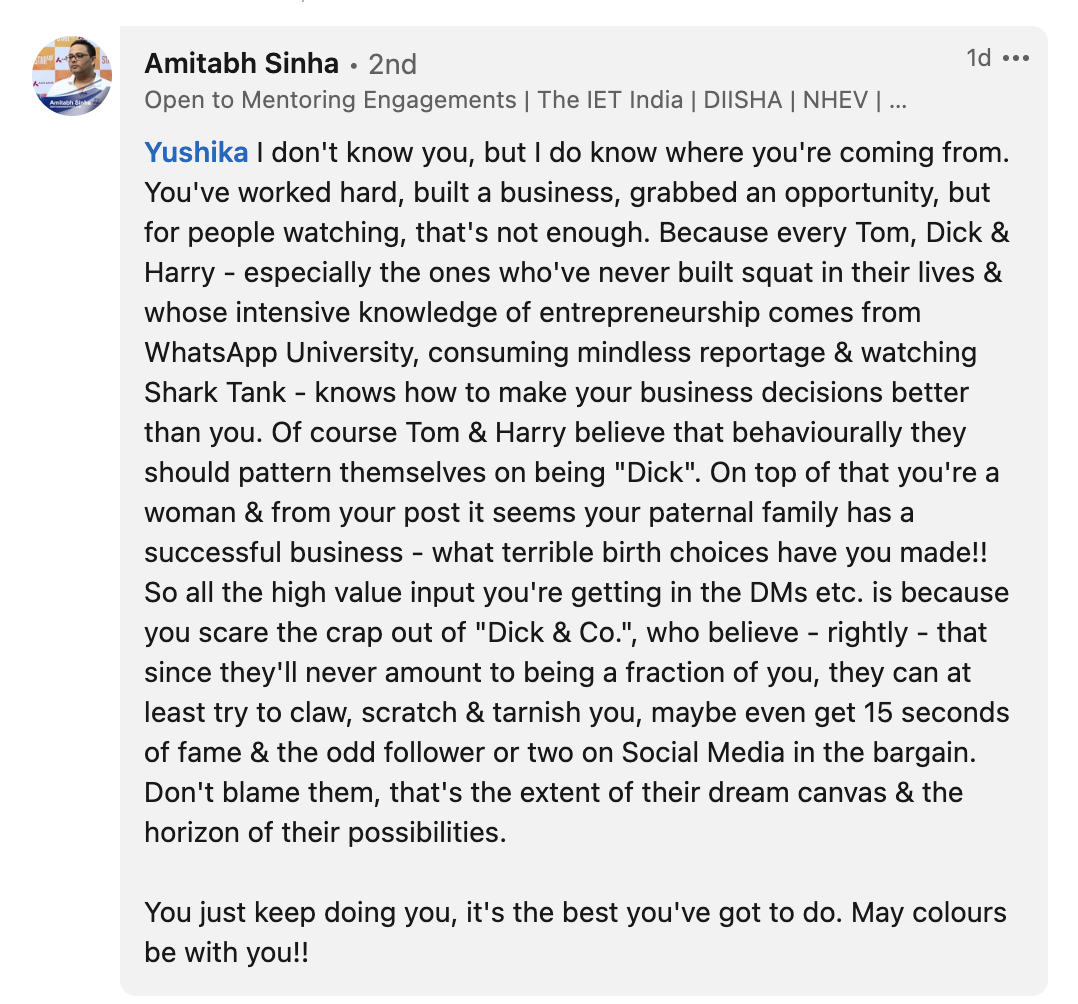Click the bullet separator after the name

click(353, 65)
